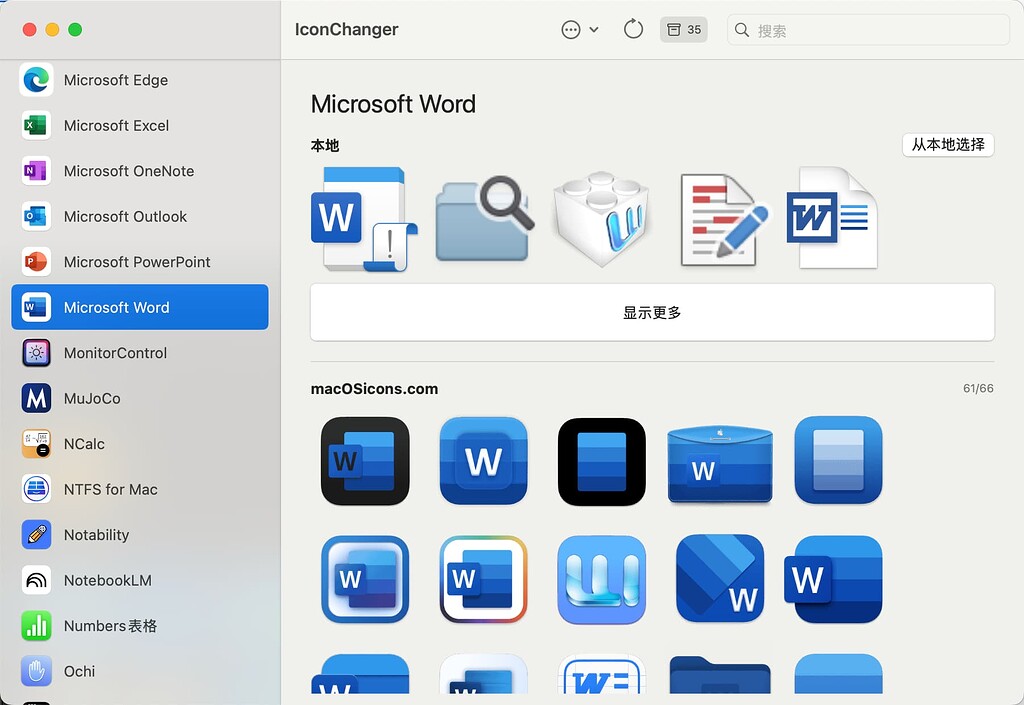Image resolution: width=1024 pixels, height=705 pixels.
Task: Select the highlighted Microsoft Word row
Action: coord(140,307)
